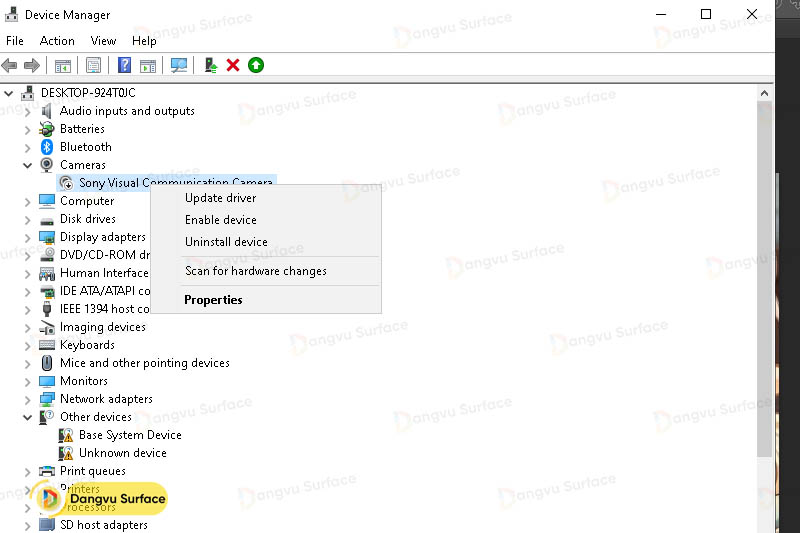Viewport: 800px width, 533px height.
Task: Click the Bluetooth category icon
Action: (47, 147)
